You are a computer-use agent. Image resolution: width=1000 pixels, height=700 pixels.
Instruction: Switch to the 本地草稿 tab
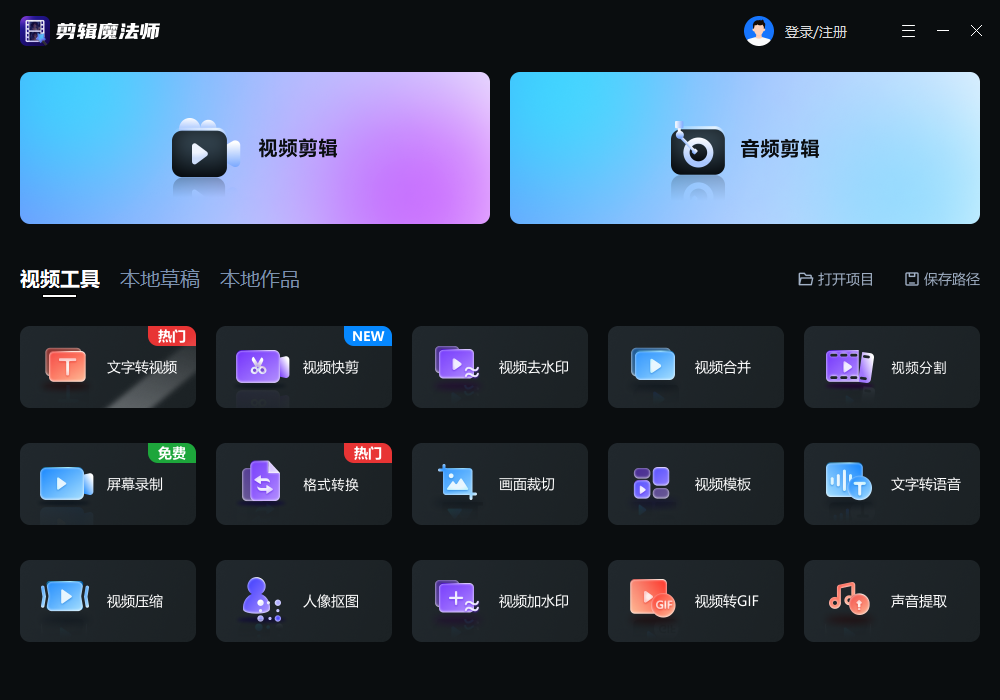click(x=159, y=279)
